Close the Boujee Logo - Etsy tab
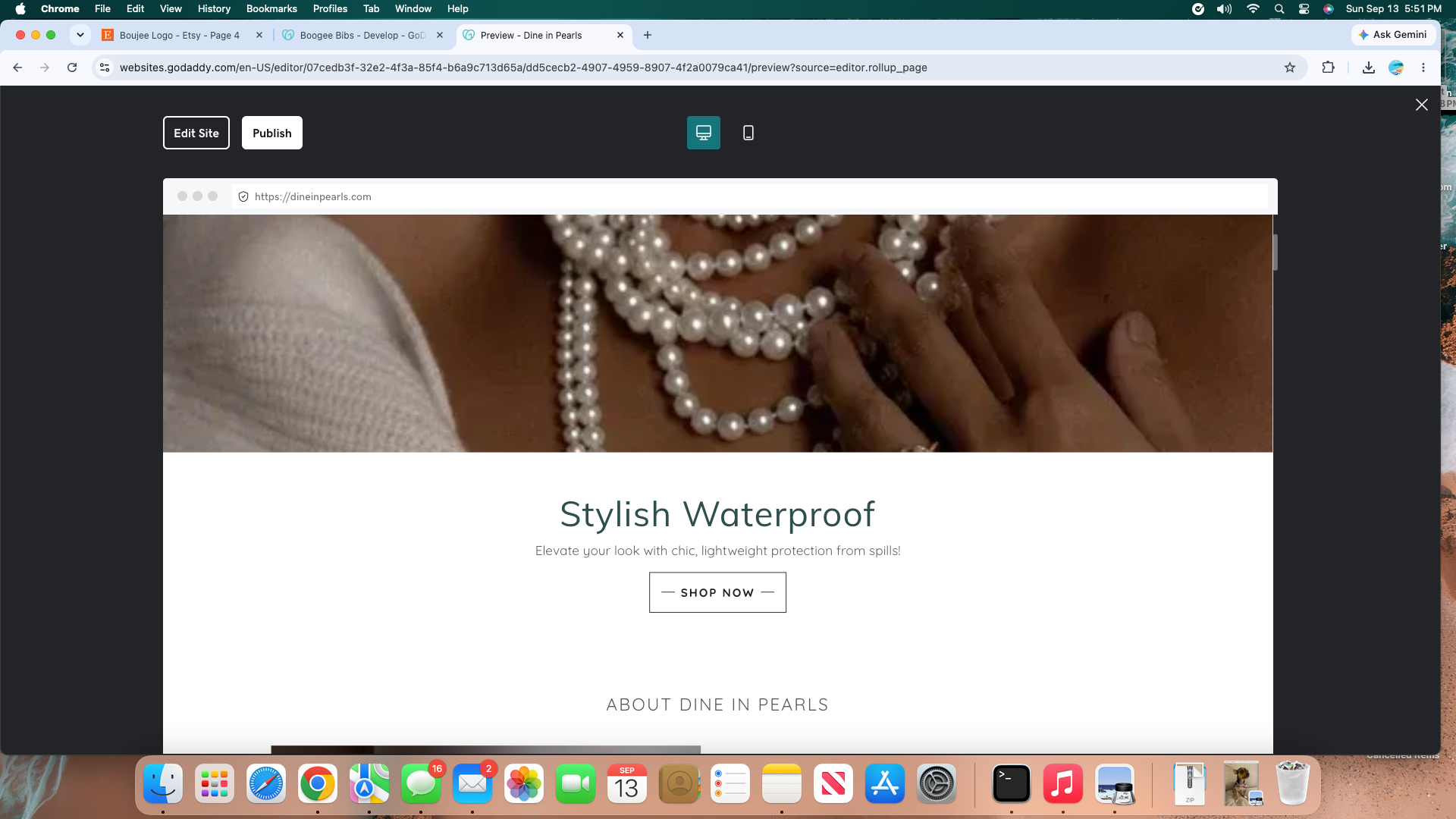Image resolution: width=1456 pixels, height=819 pixels. [x=259, y=36]
